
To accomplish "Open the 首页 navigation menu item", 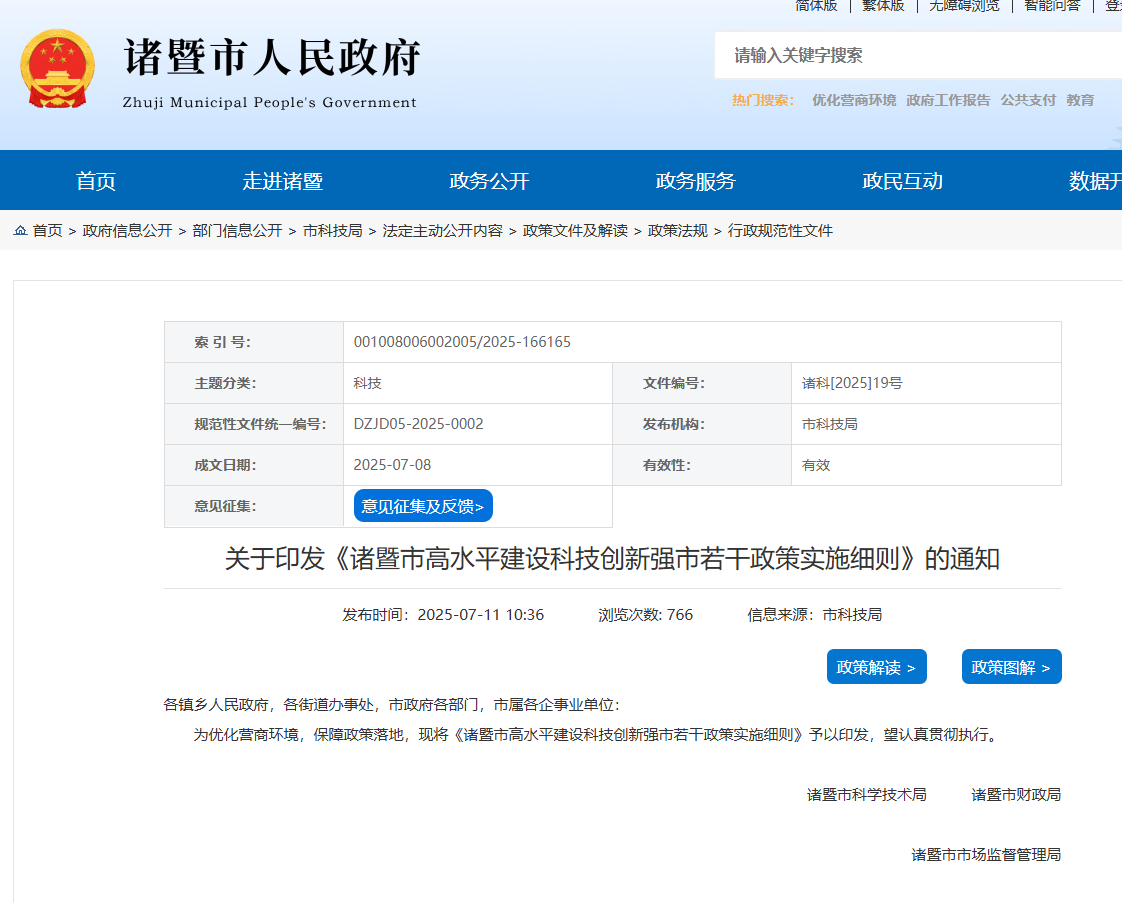I will tap(97, 180).
